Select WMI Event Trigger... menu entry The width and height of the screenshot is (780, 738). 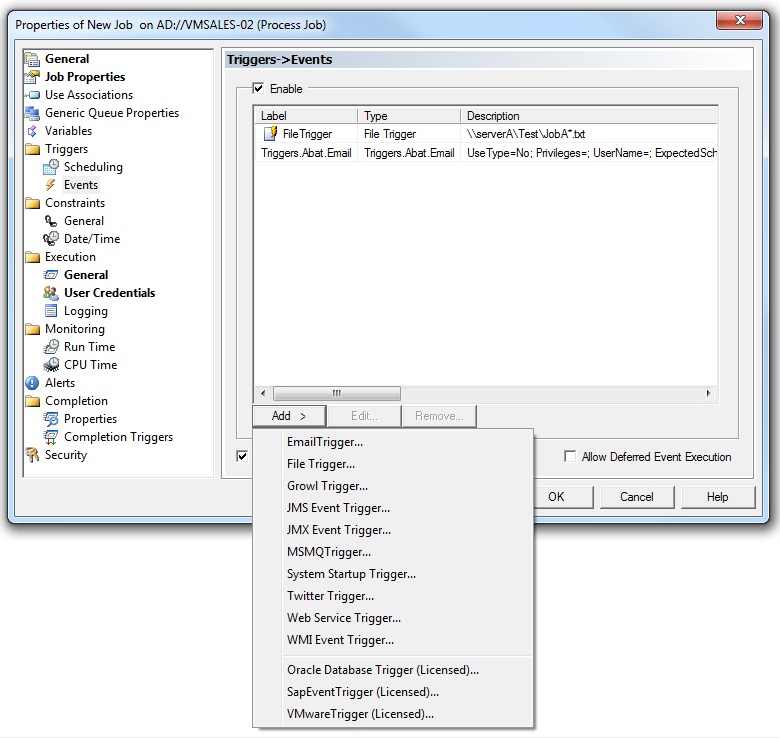(340, 640)
